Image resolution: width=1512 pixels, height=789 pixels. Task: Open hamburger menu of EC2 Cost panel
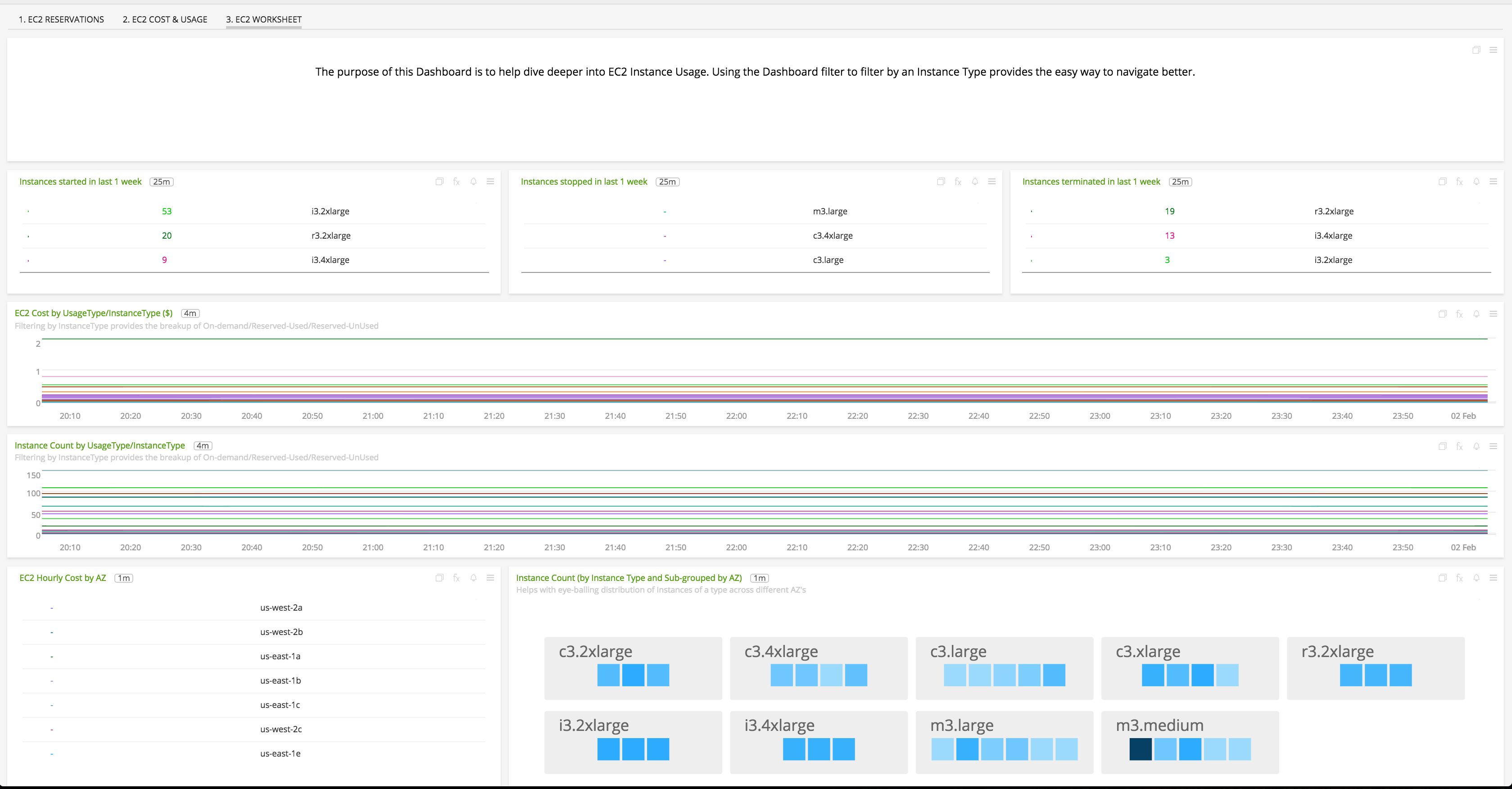click(x=1493, y=314)
